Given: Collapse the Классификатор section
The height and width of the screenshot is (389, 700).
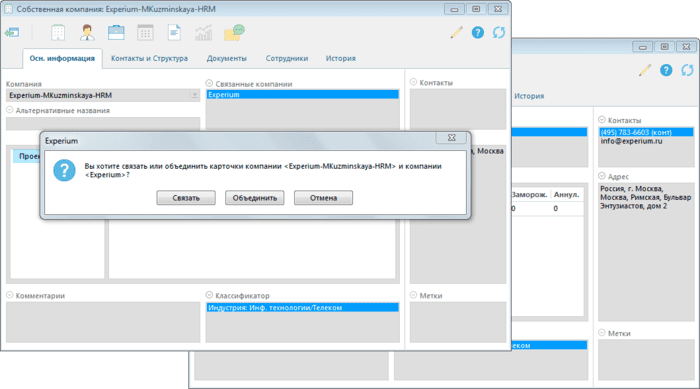Looking at the screenshot, I should 209,295.
